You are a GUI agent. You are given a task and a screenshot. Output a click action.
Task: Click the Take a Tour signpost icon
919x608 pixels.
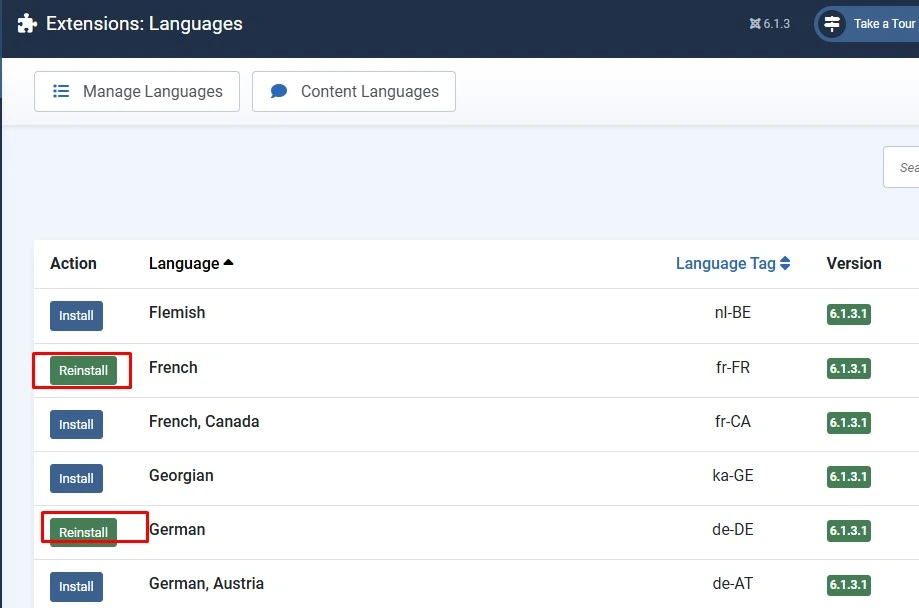pyautogui.click(x=832, y=24)
